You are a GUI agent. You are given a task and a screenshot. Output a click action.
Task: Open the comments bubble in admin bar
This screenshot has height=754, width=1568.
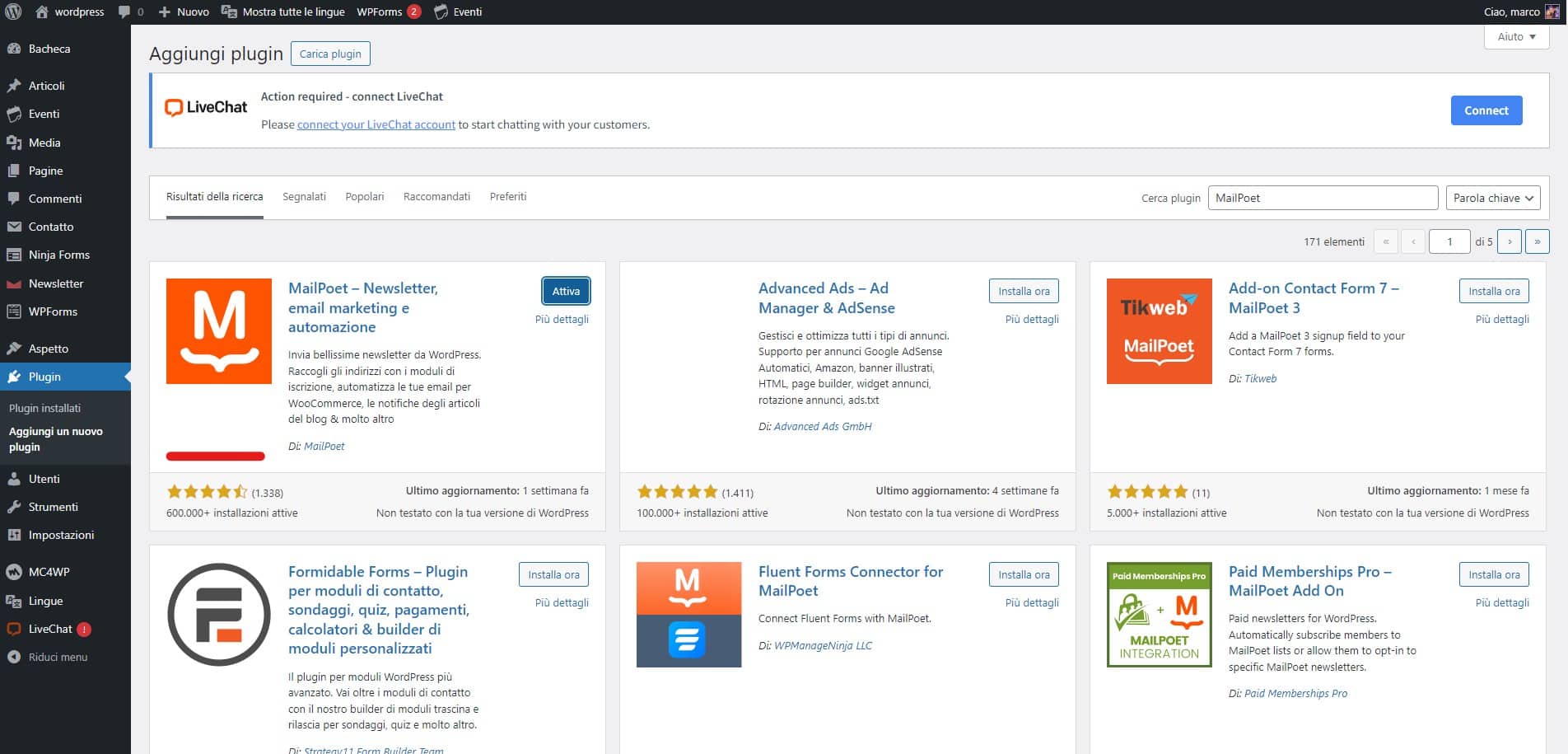(131, 12)
